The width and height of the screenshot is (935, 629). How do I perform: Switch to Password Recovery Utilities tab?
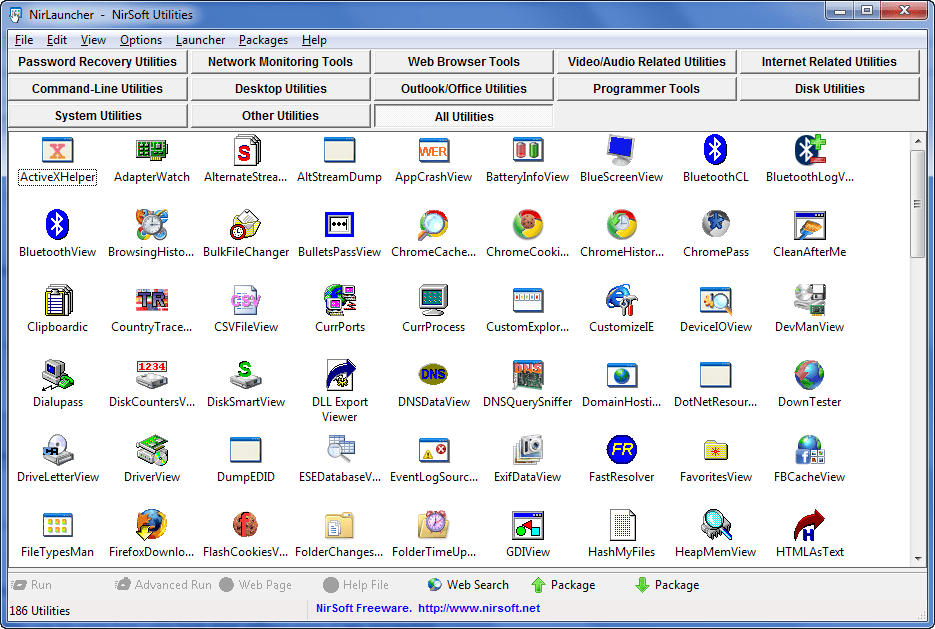[x=98, y=62]
